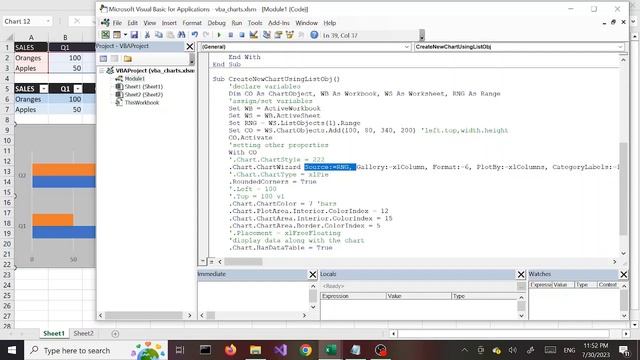Click in the Immediate window text area
Screen dimensions: 640x360
coord(253,297)
